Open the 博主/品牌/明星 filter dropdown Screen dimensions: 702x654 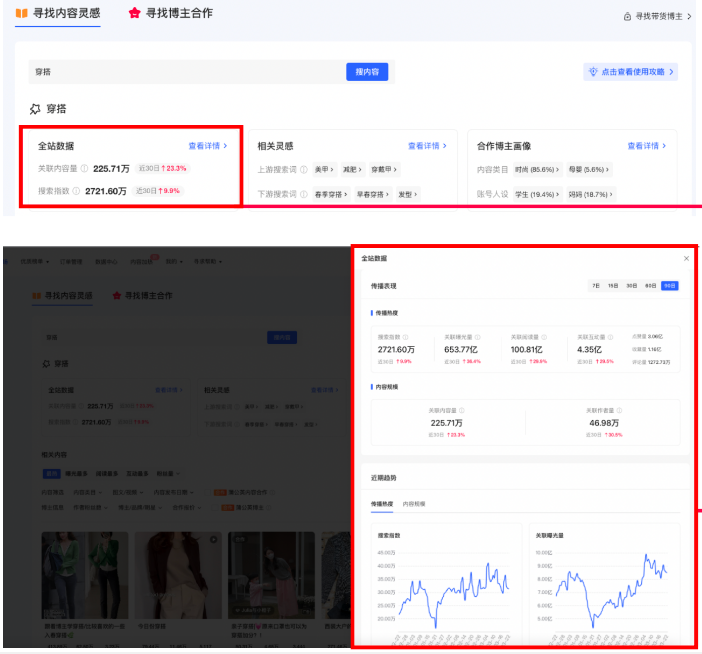pos(140,508)
